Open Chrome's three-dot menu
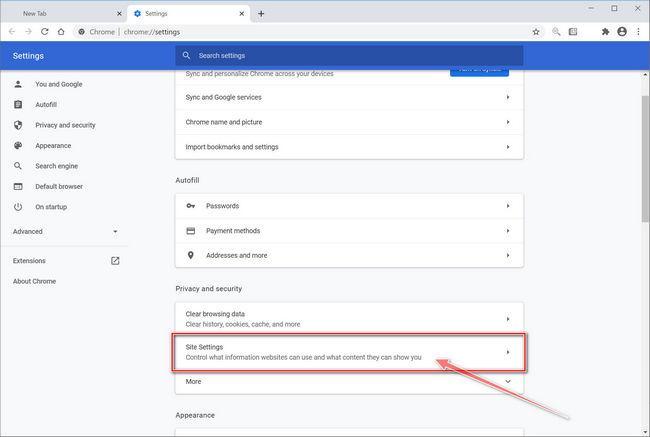The image size is (650, 437). tap(637, 32)
